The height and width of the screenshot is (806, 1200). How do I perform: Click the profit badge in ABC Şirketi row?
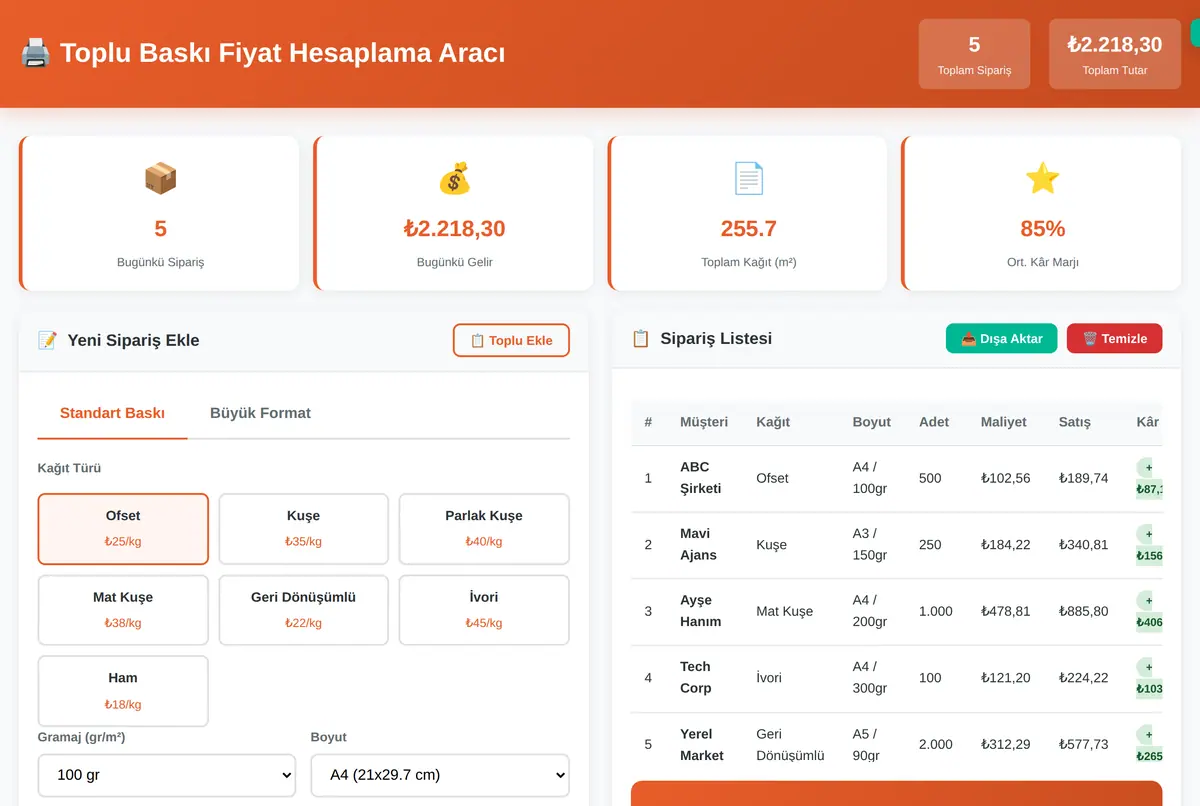click(x=1149, y=478)
